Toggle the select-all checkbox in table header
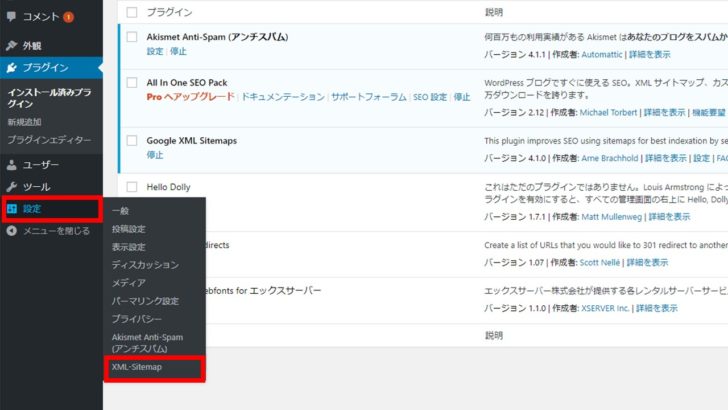Viewport: 728px width, 410px height. 132,12
